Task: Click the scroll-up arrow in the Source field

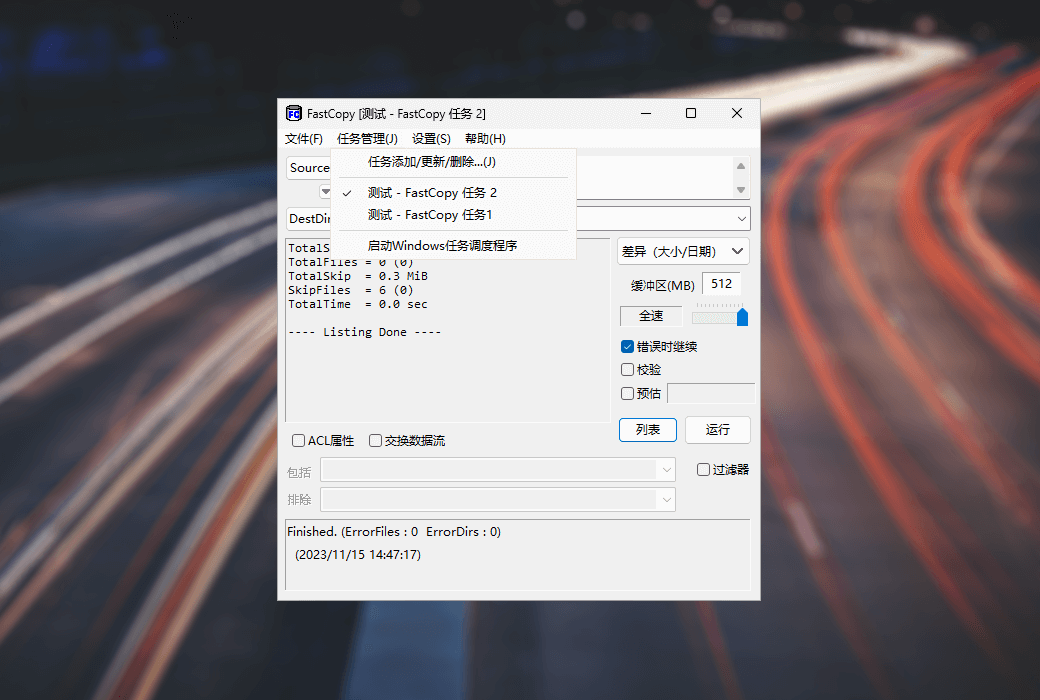Action: (x=741, y=167)
